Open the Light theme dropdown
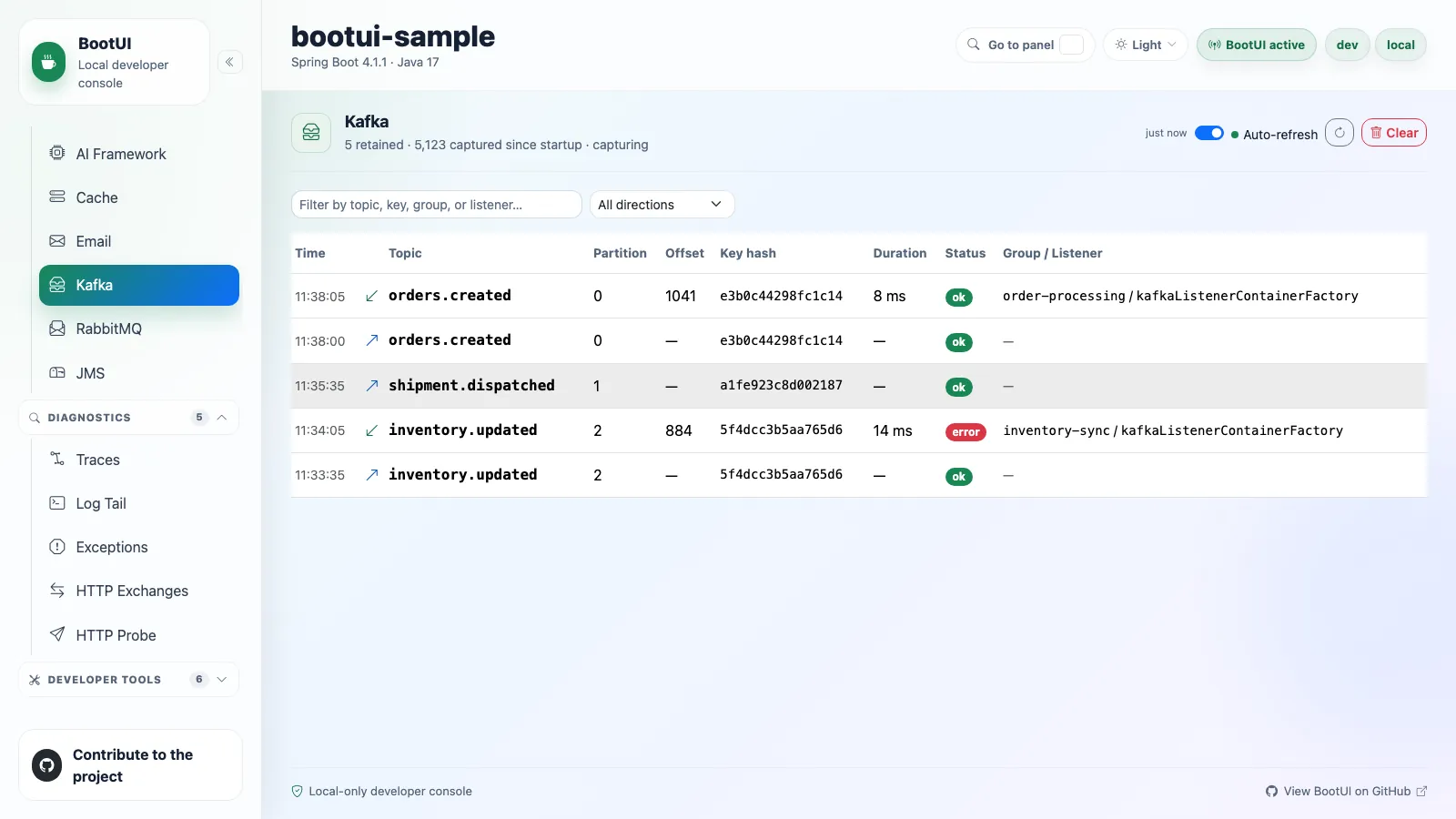Image resolution: width=1456 pixels, height=819 pixels. click(x=1146, y=45)
